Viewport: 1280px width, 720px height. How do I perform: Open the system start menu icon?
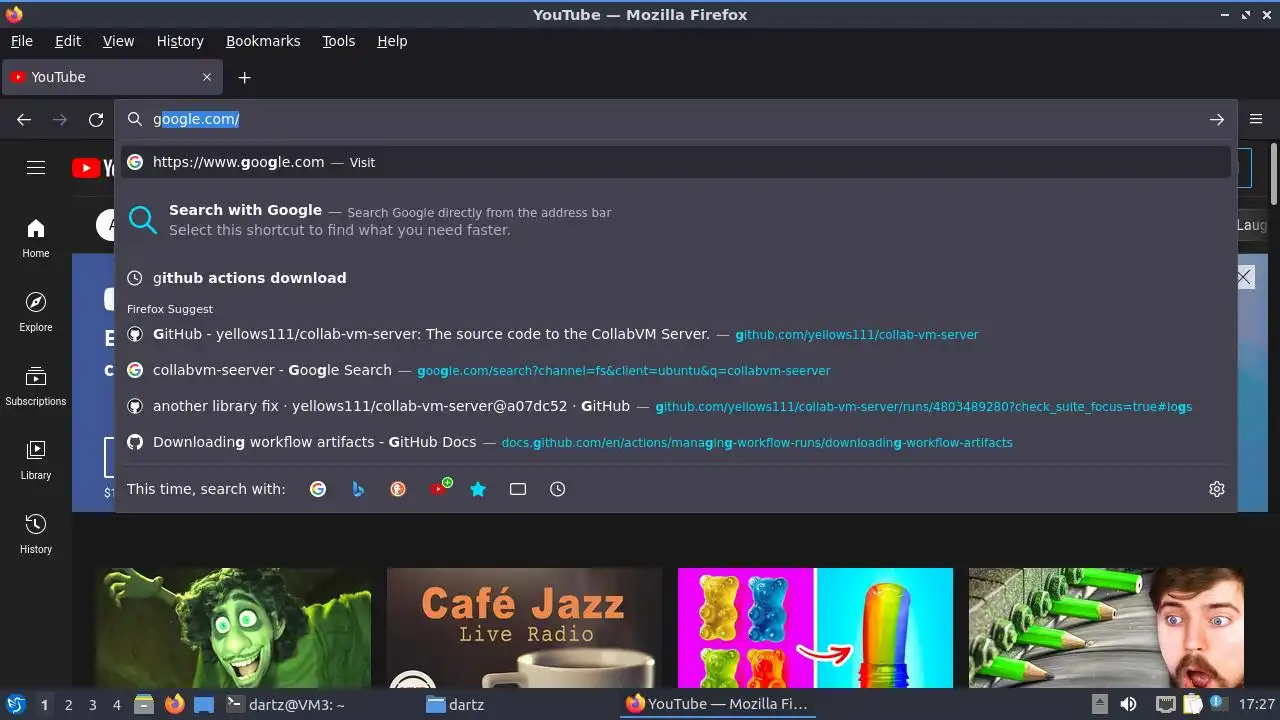15,704
